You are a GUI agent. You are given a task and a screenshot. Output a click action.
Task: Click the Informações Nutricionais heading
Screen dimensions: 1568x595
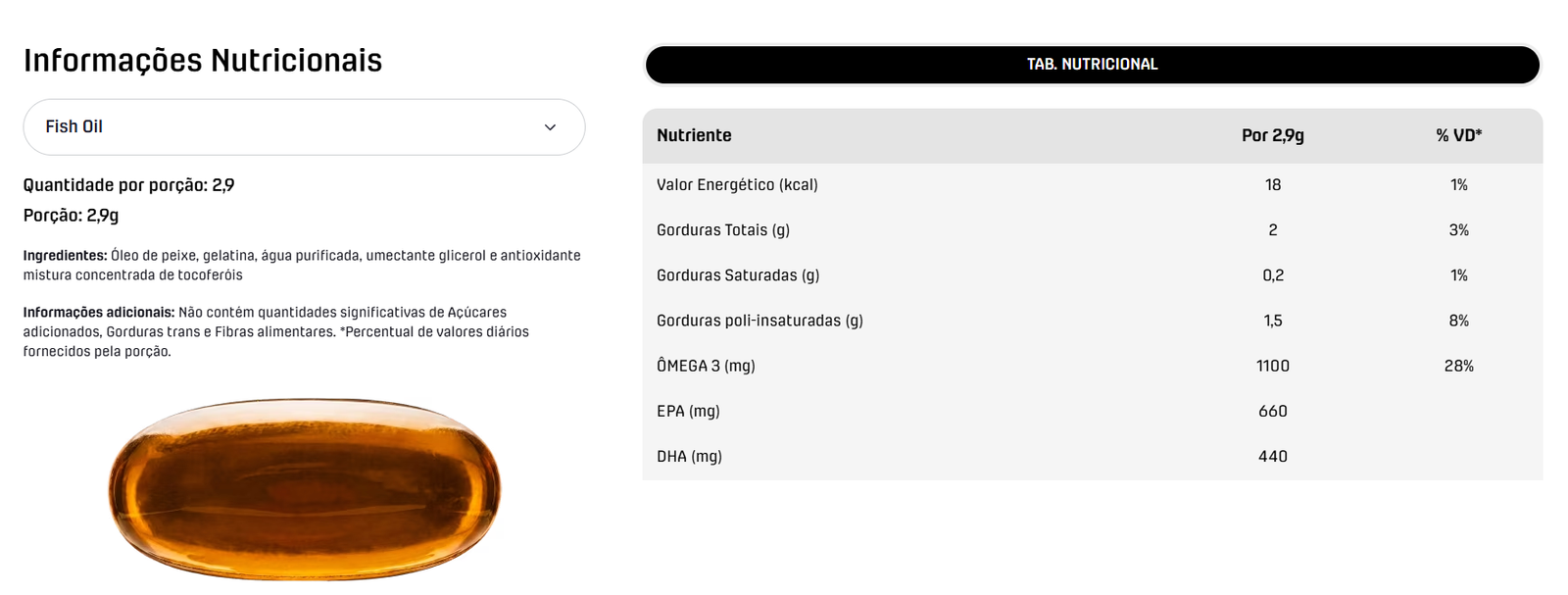pos(203,60)
